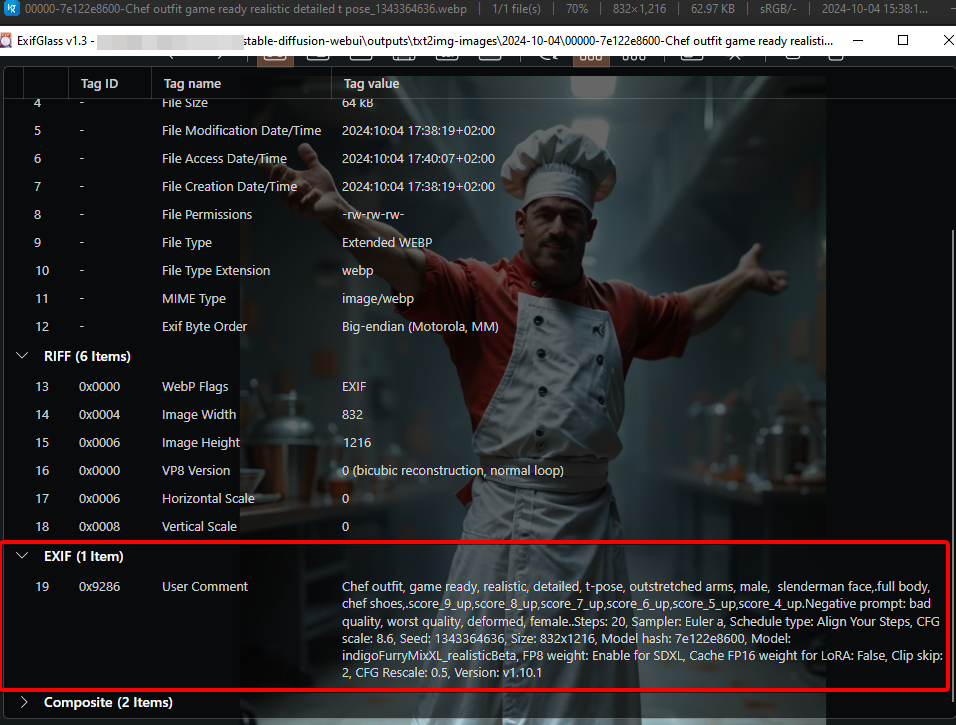
Task: Select the User Comment tag row
Action: (477, 629)
